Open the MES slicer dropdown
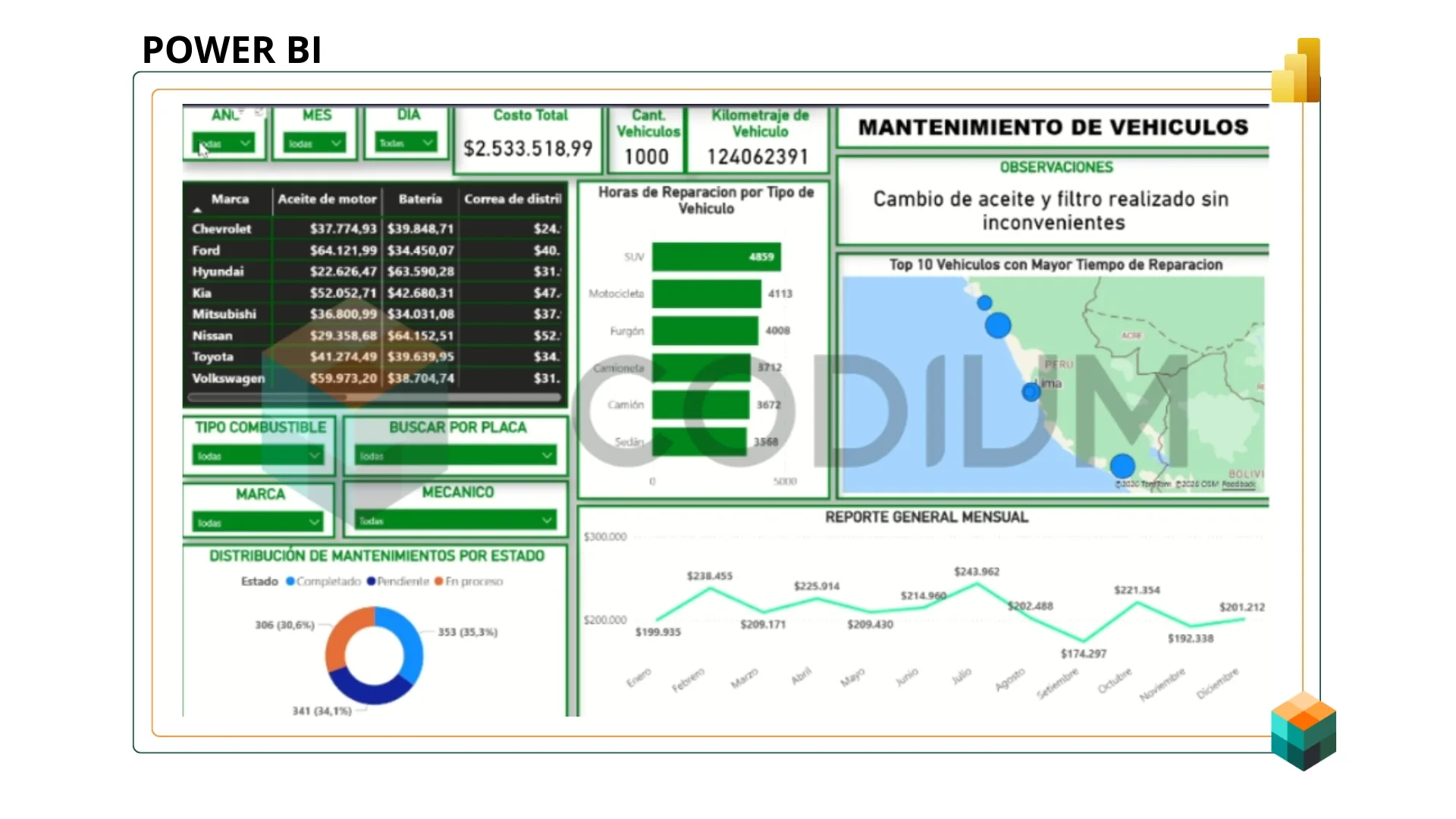Image resolution: width=1456 pixels, height=819 pixels. (314, 143)
